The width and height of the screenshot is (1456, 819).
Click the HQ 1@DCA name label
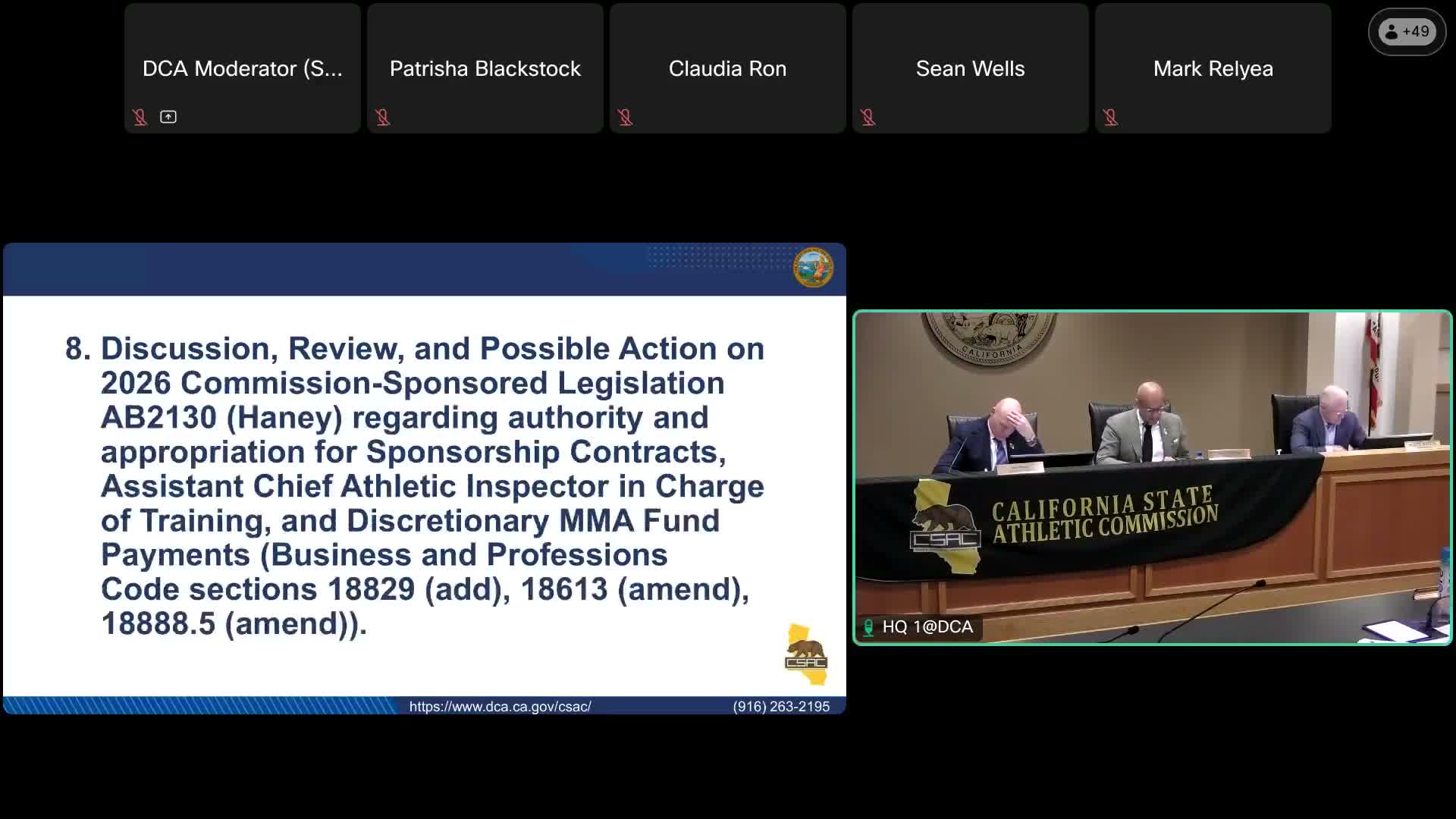pos(927,627)
